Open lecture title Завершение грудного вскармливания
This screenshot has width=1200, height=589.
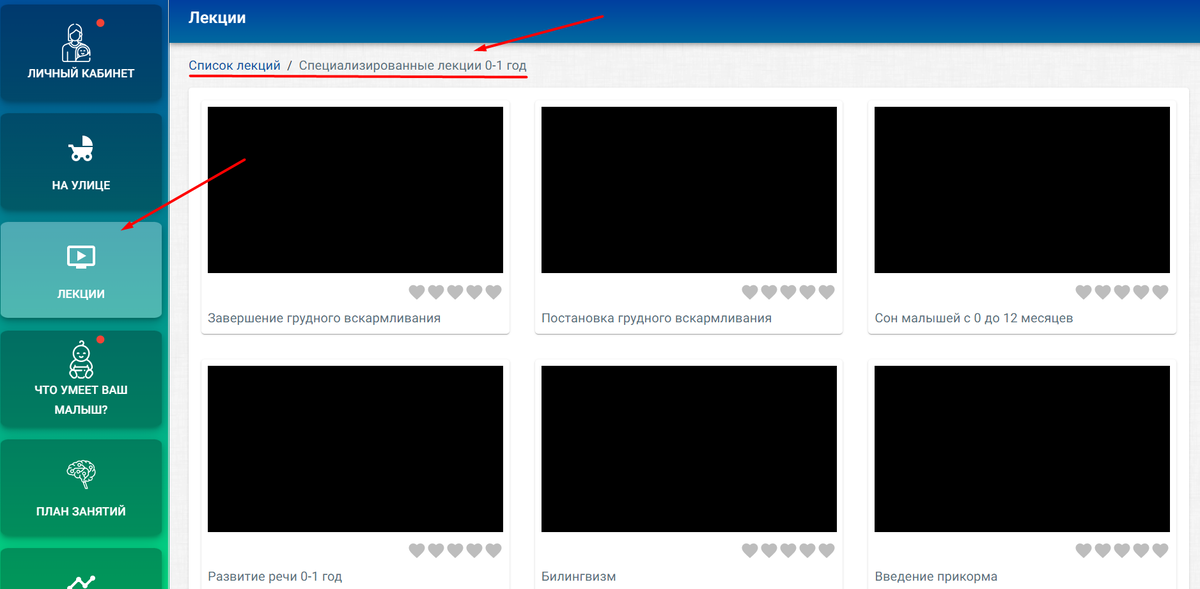coord(324,318)
